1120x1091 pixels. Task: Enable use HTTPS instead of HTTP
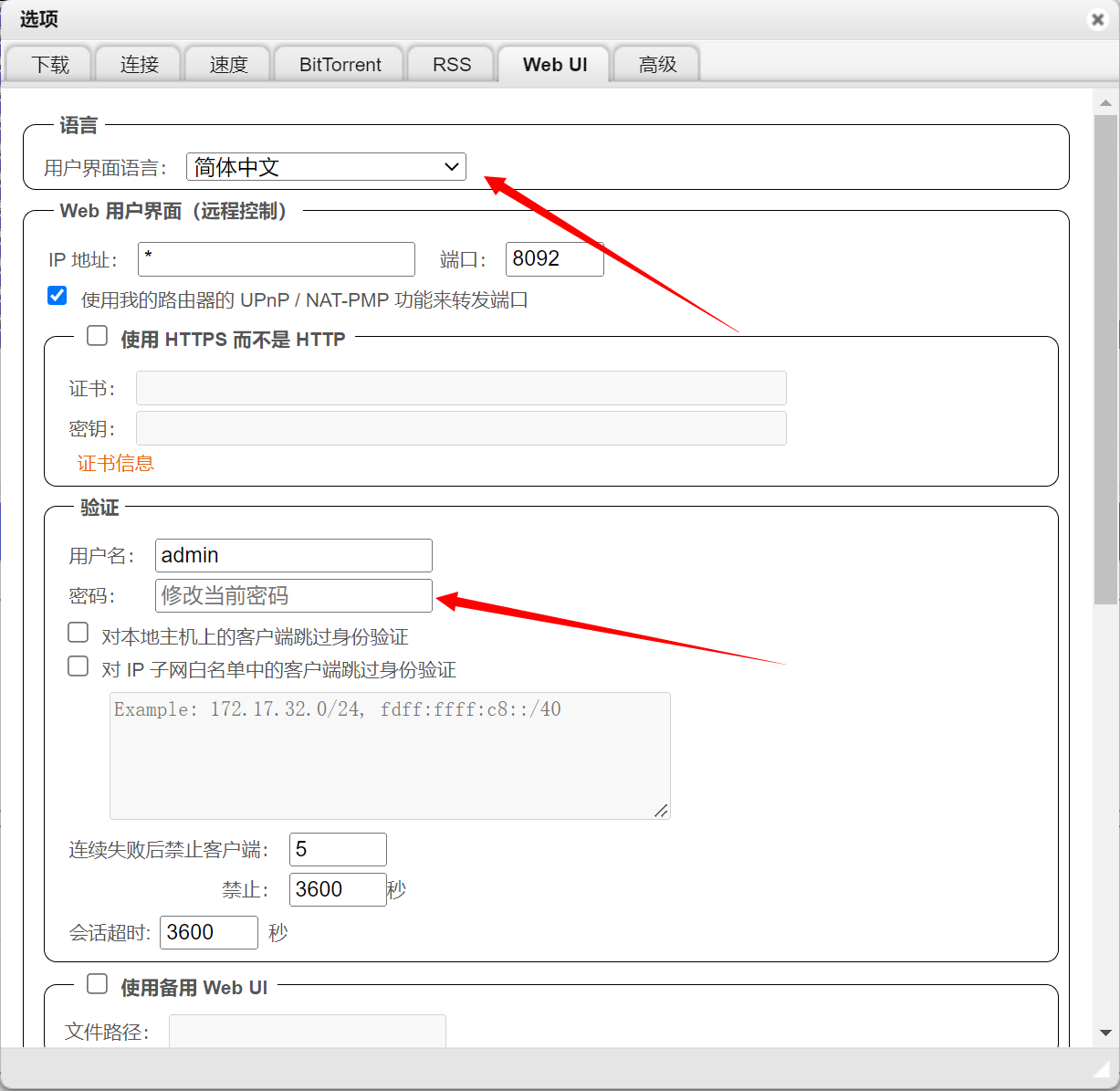pyautogui.click(x=98, y=336)
